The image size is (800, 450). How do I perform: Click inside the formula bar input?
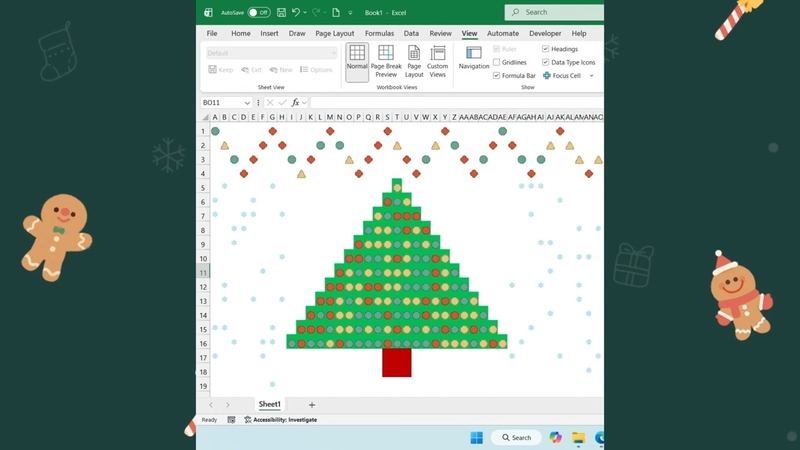click(457, 103)
